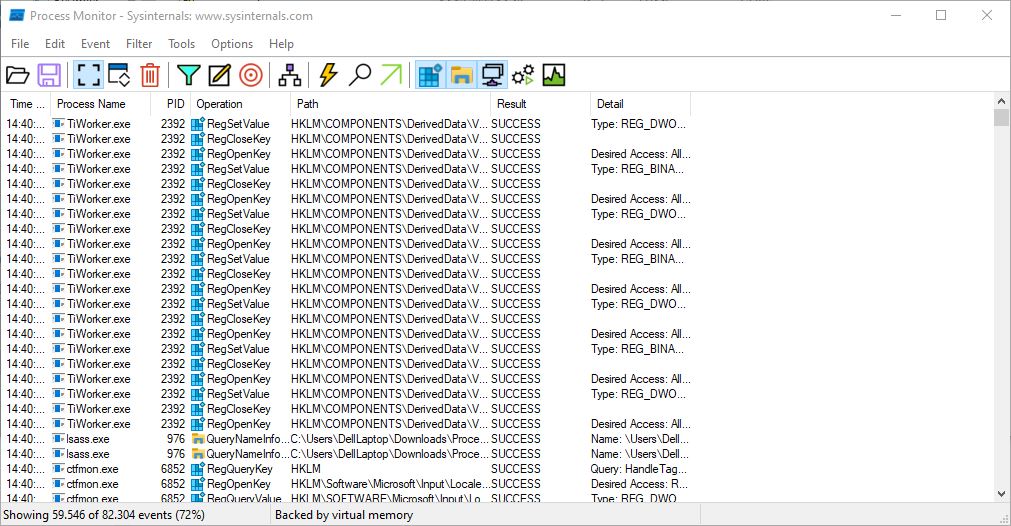Click the process icon beside ctfmon.exe in the RegQueryKey row
The width and height of the screenshot is (1011, 526).
pyautogui.click(x=58, y=469)
